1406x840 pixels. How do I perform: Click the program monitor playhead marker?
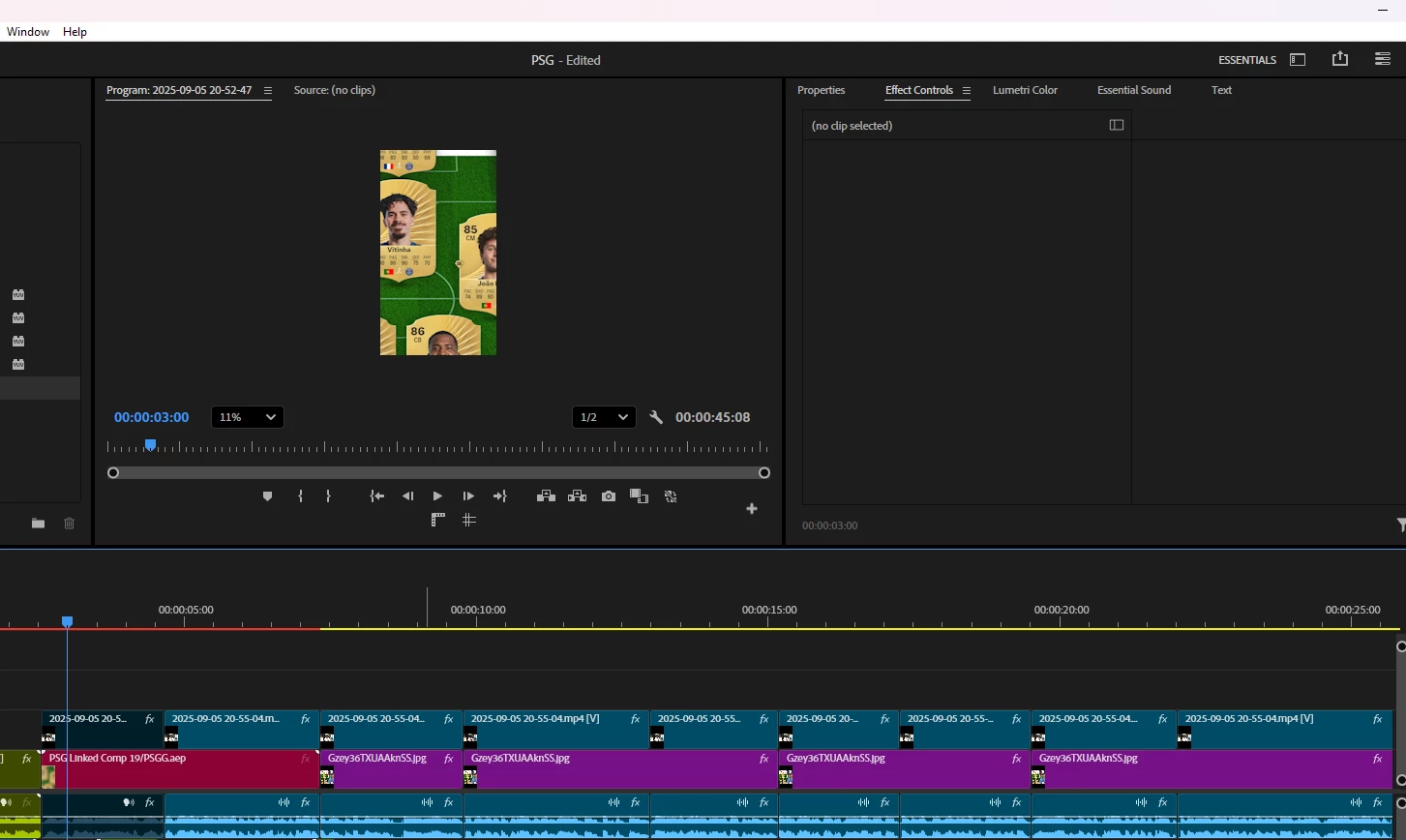click(x=150, y=444)
